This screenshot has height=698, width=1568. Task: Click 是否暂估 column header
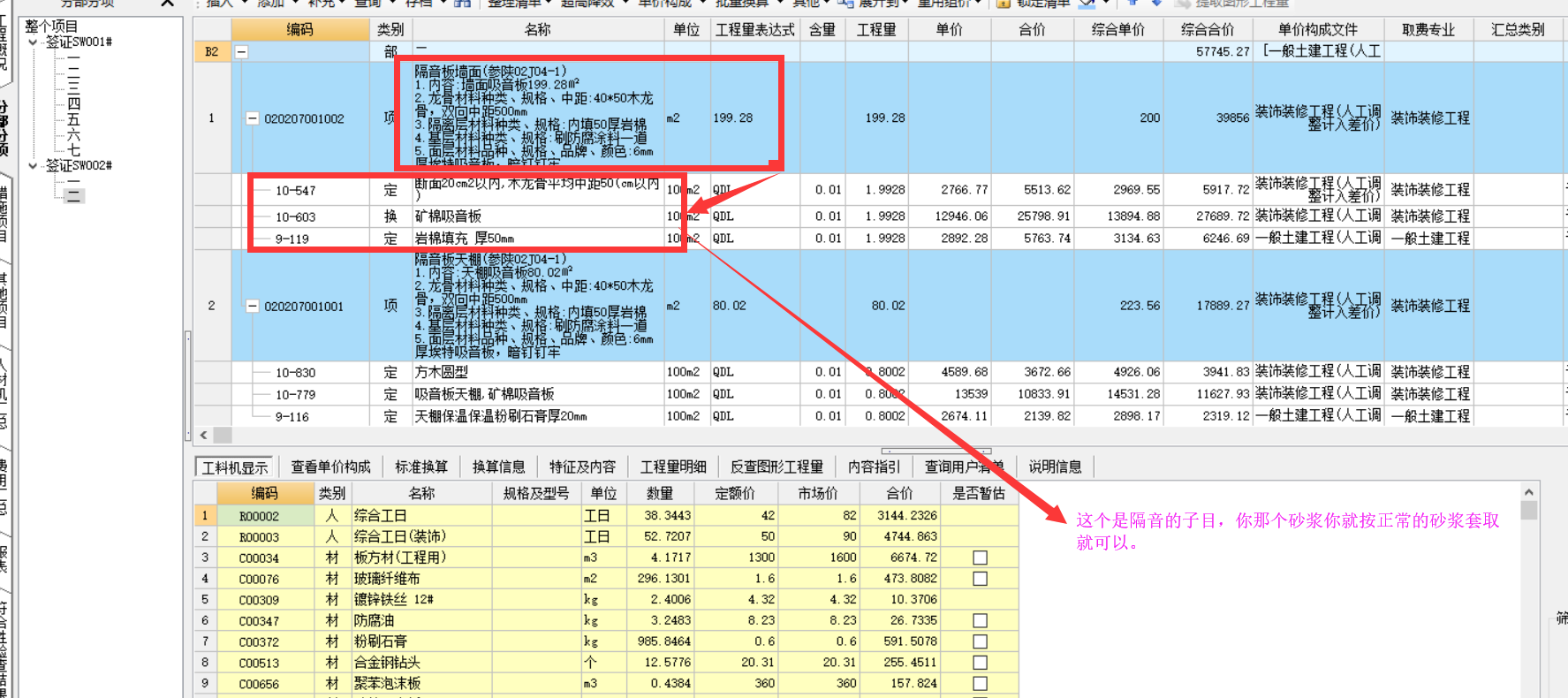coord(979,493)
